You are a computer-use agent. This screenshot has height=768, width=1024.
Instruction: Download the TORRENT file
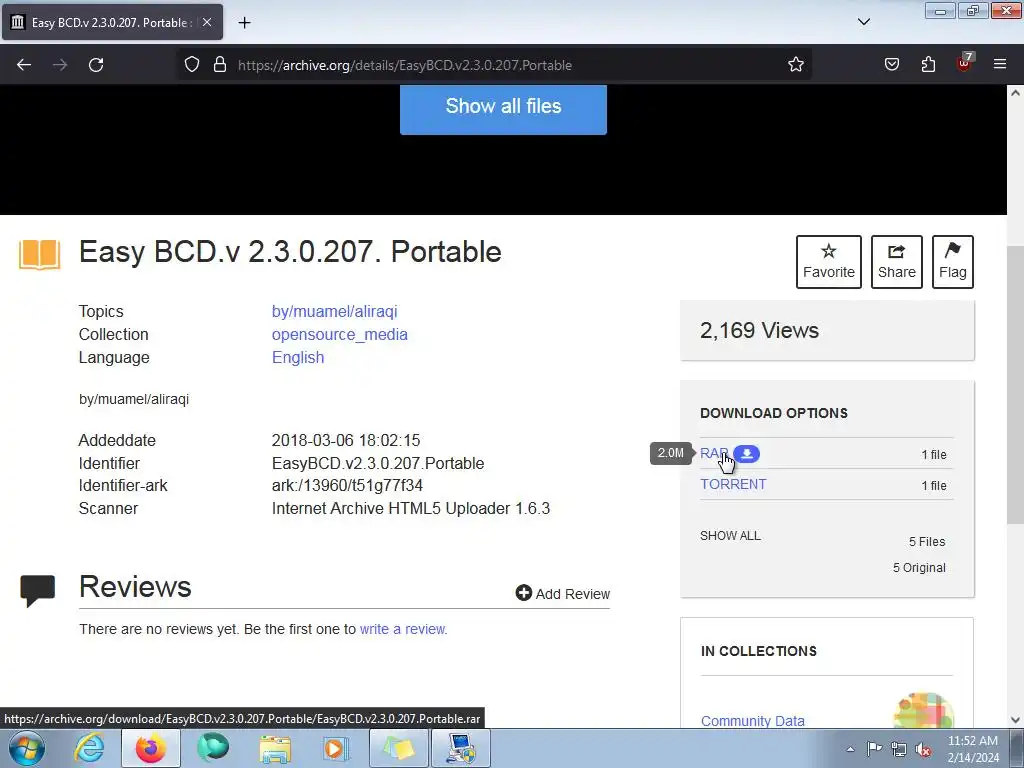click(733, 484)
